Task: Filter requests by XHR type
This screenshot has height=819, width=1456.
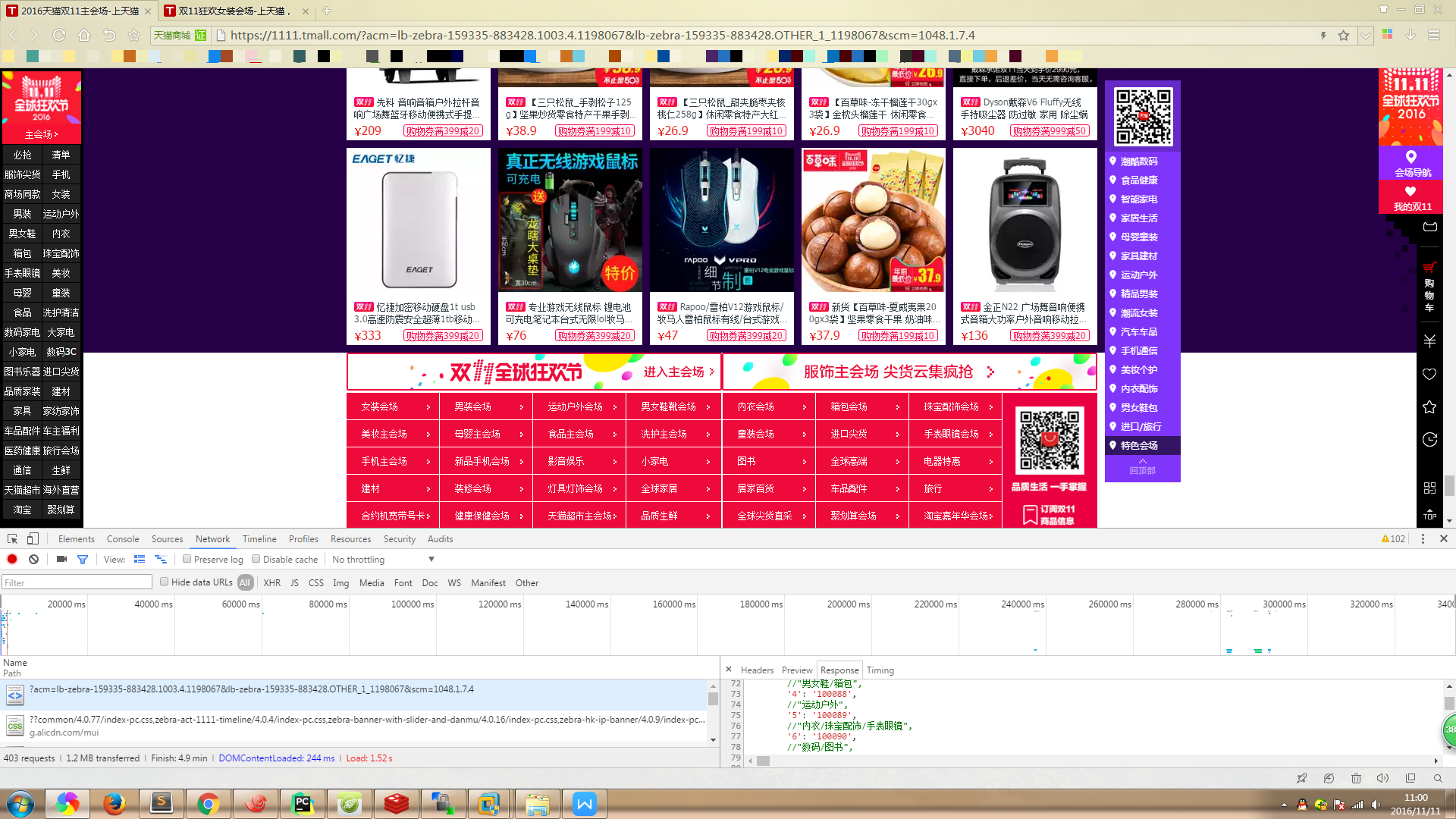Action: click(x=272, y=583)
